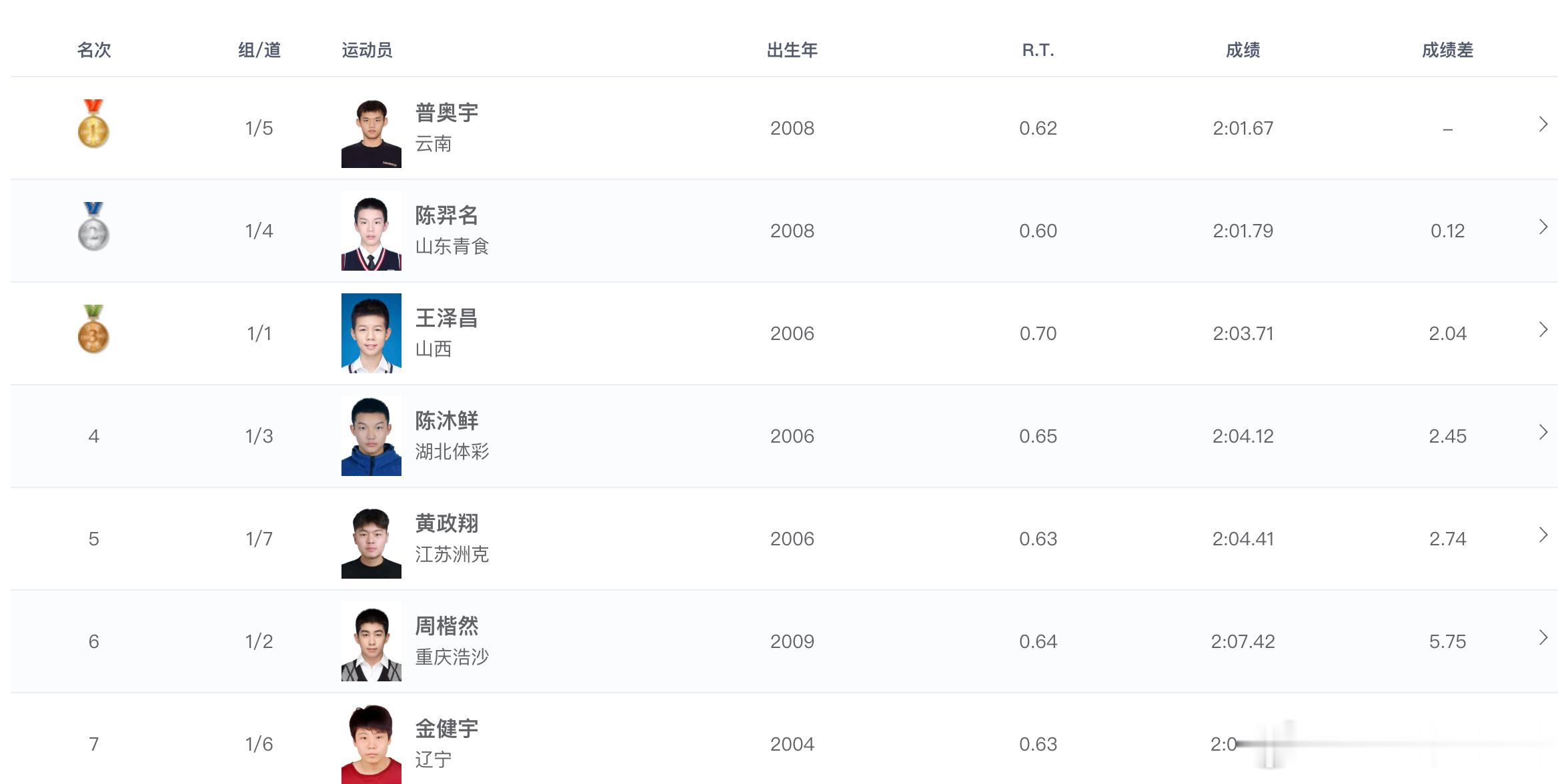Select athlete name 陈羿名

pyautogui.click(x=447, y=215)
